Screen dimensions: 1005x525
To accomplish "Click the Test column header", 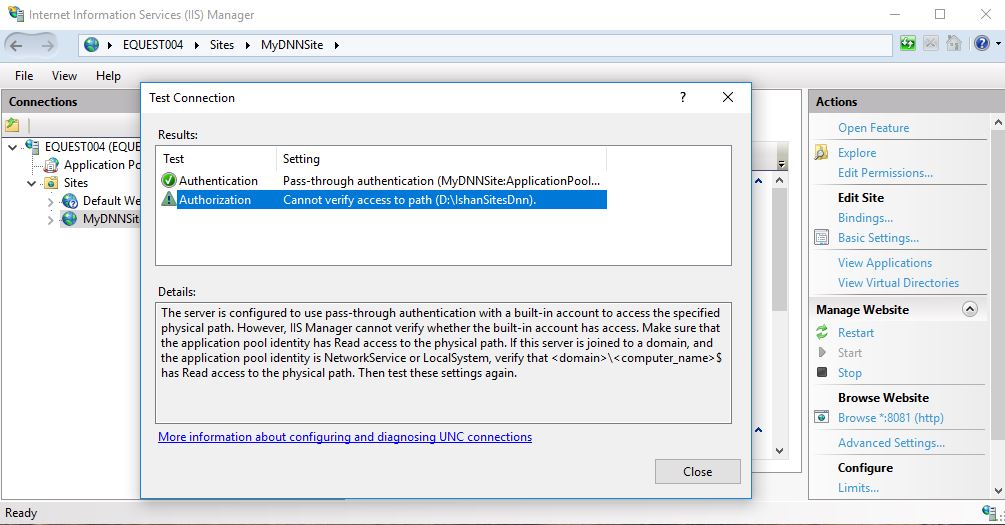I will 217,158.
